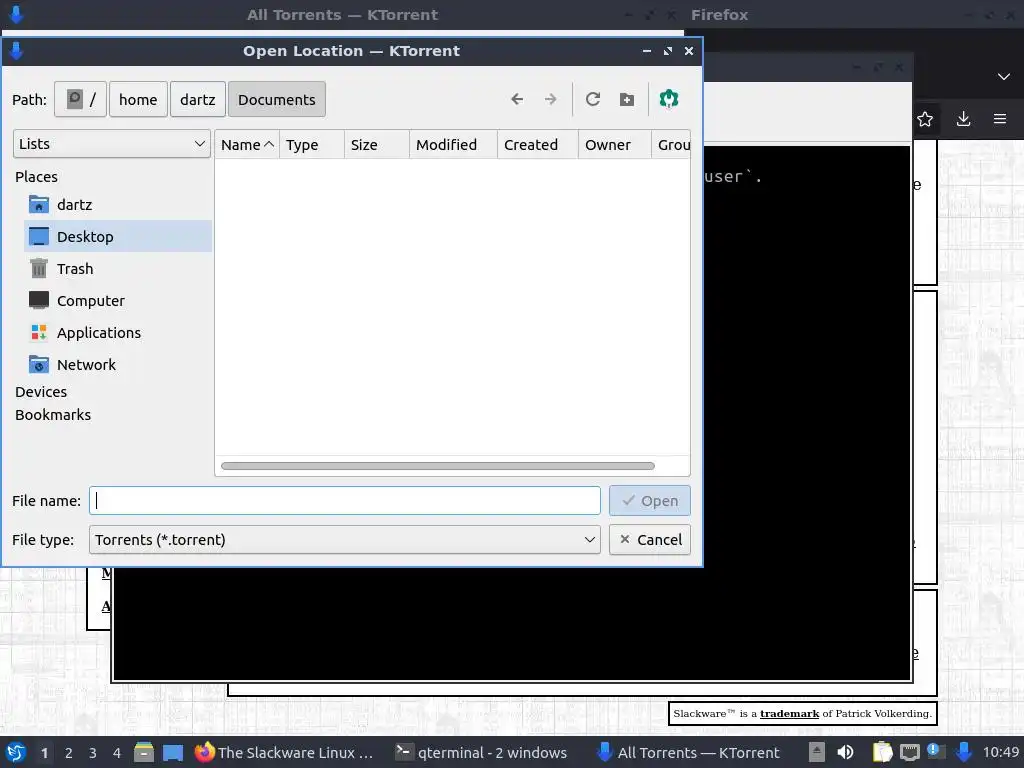This screenshot has height=768, width=1024.
Task: Open the Lists view dropdown
Action: (x=112, y=144)
